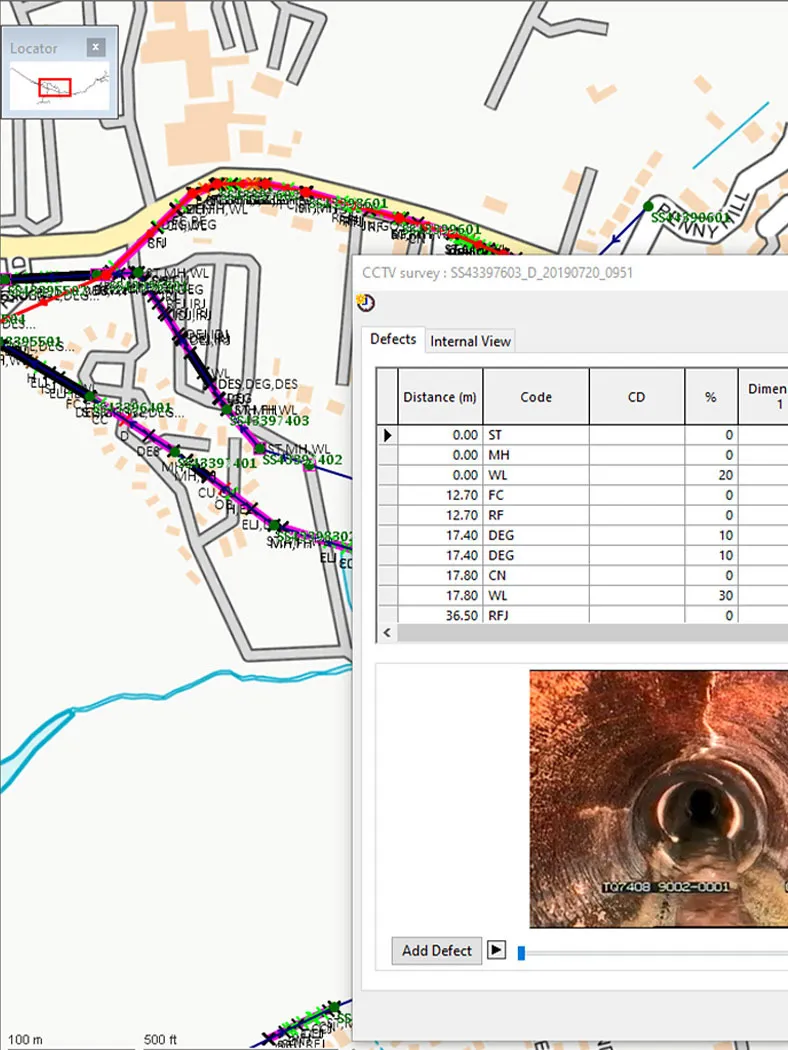Viewport: 788px width, 1050px height.
Task: Switch to the Internal View tab
Action: click(x=471, y=341)
